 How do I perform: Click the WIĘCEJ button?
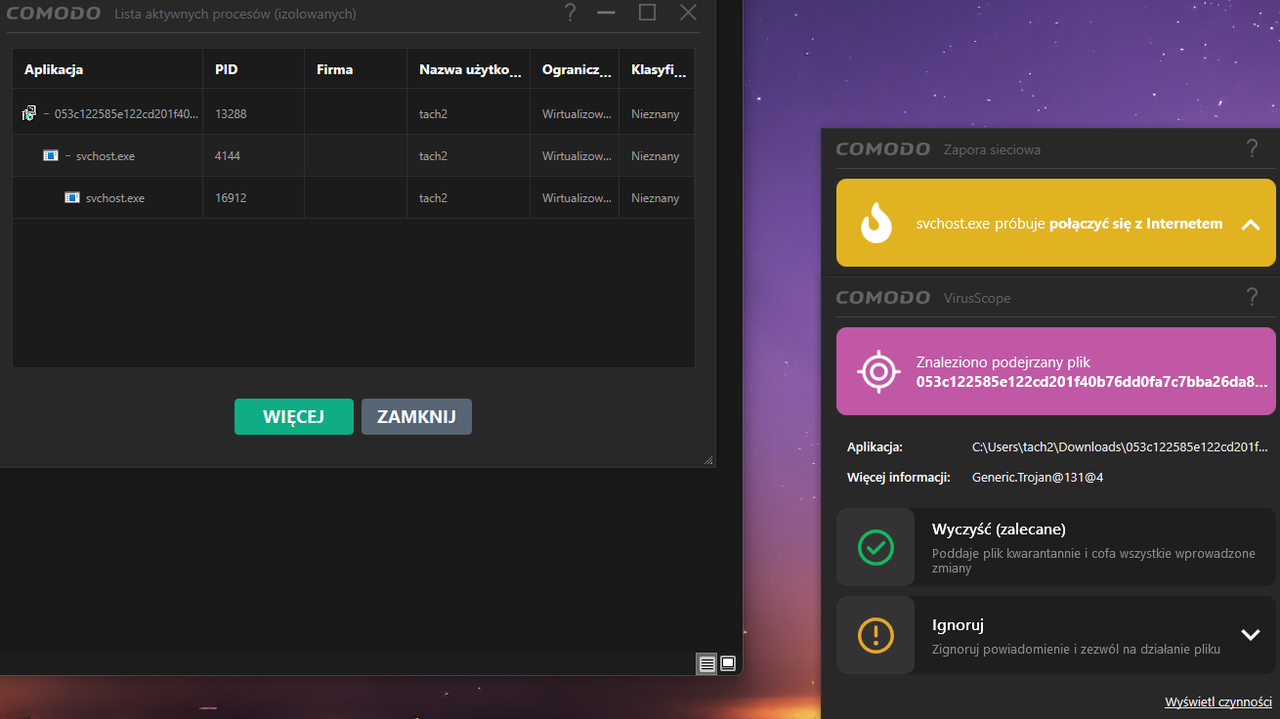tap(294, 417)
